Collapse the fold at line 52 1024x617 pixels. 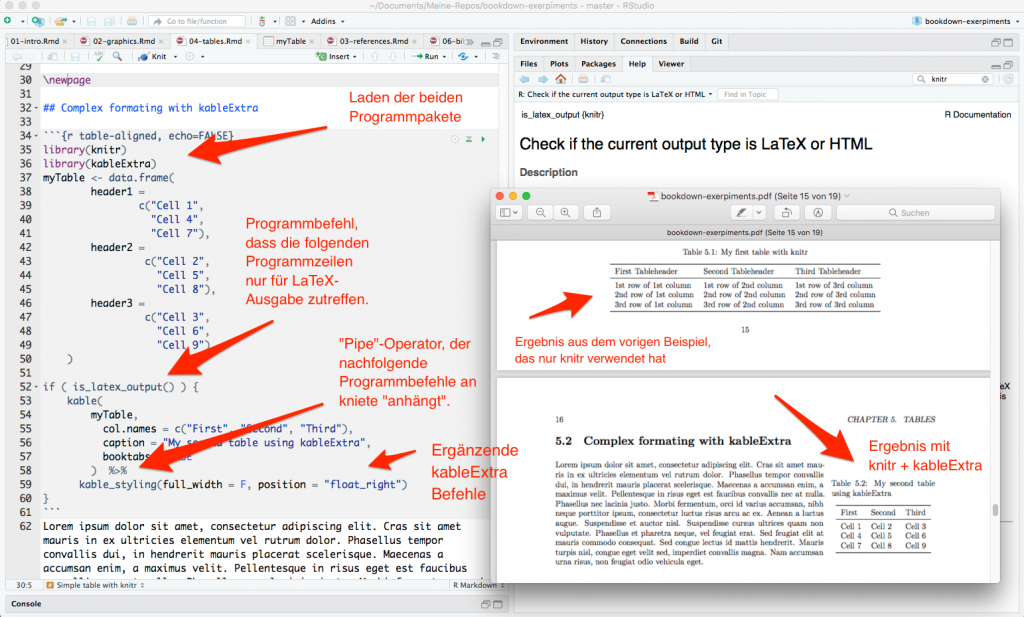click(36, 387)
